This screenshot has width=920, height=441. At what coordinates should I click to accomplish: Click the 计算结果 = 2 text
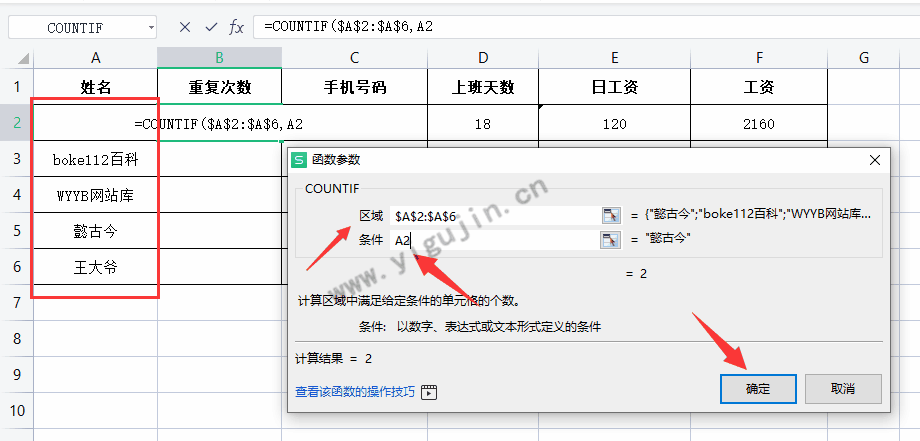click(333, 358)
